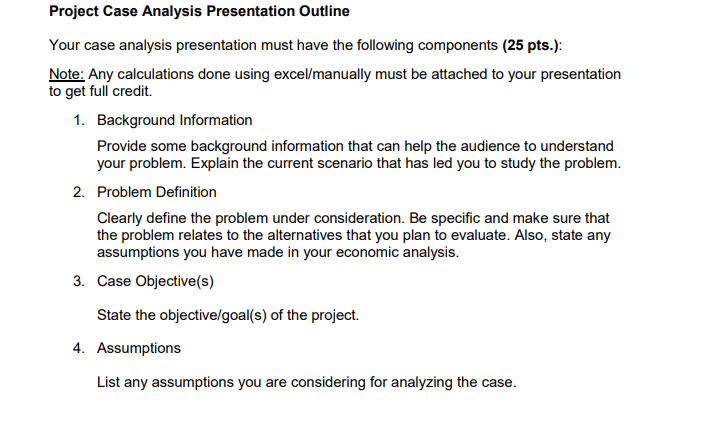
Task: Click the 'Problem Definition' heading
Action: tap(156, 192)
